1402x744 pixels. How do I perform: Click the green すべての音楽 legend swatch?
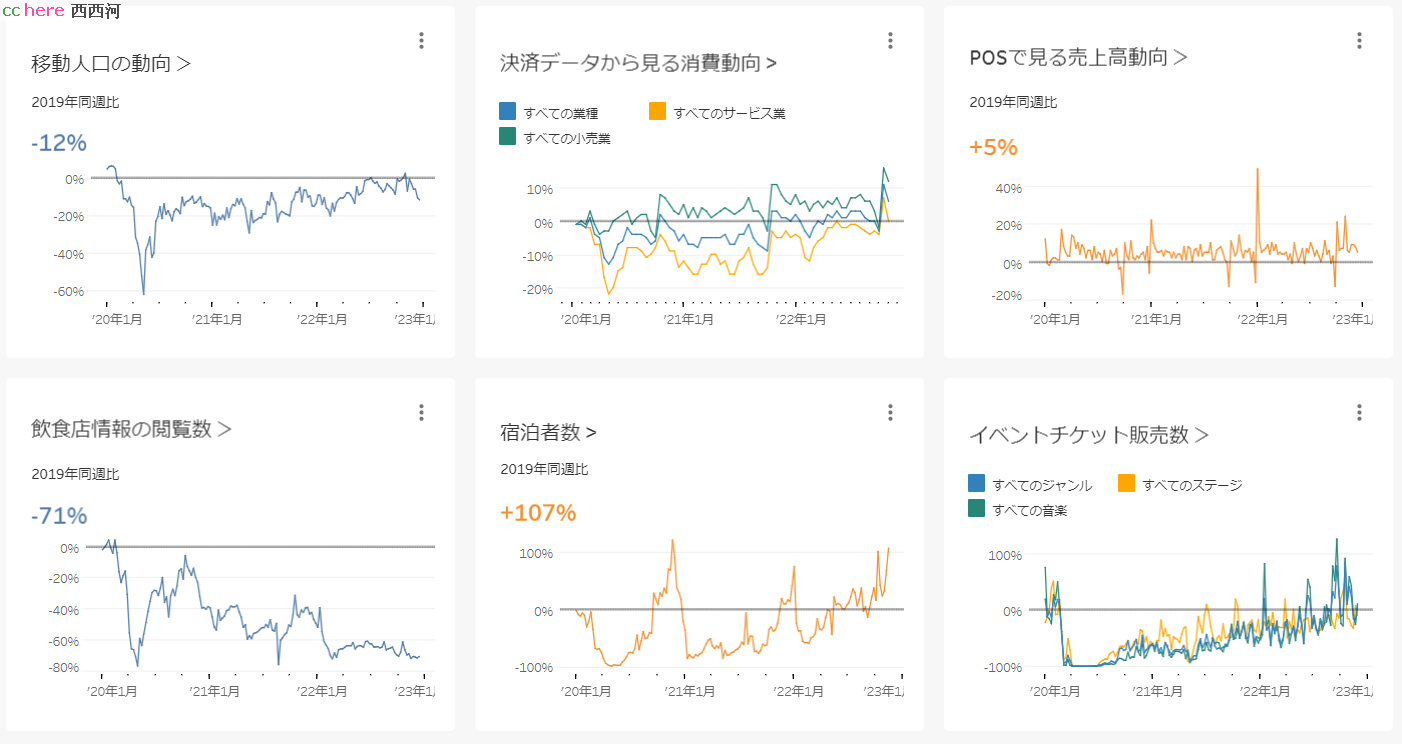point(977,508)
